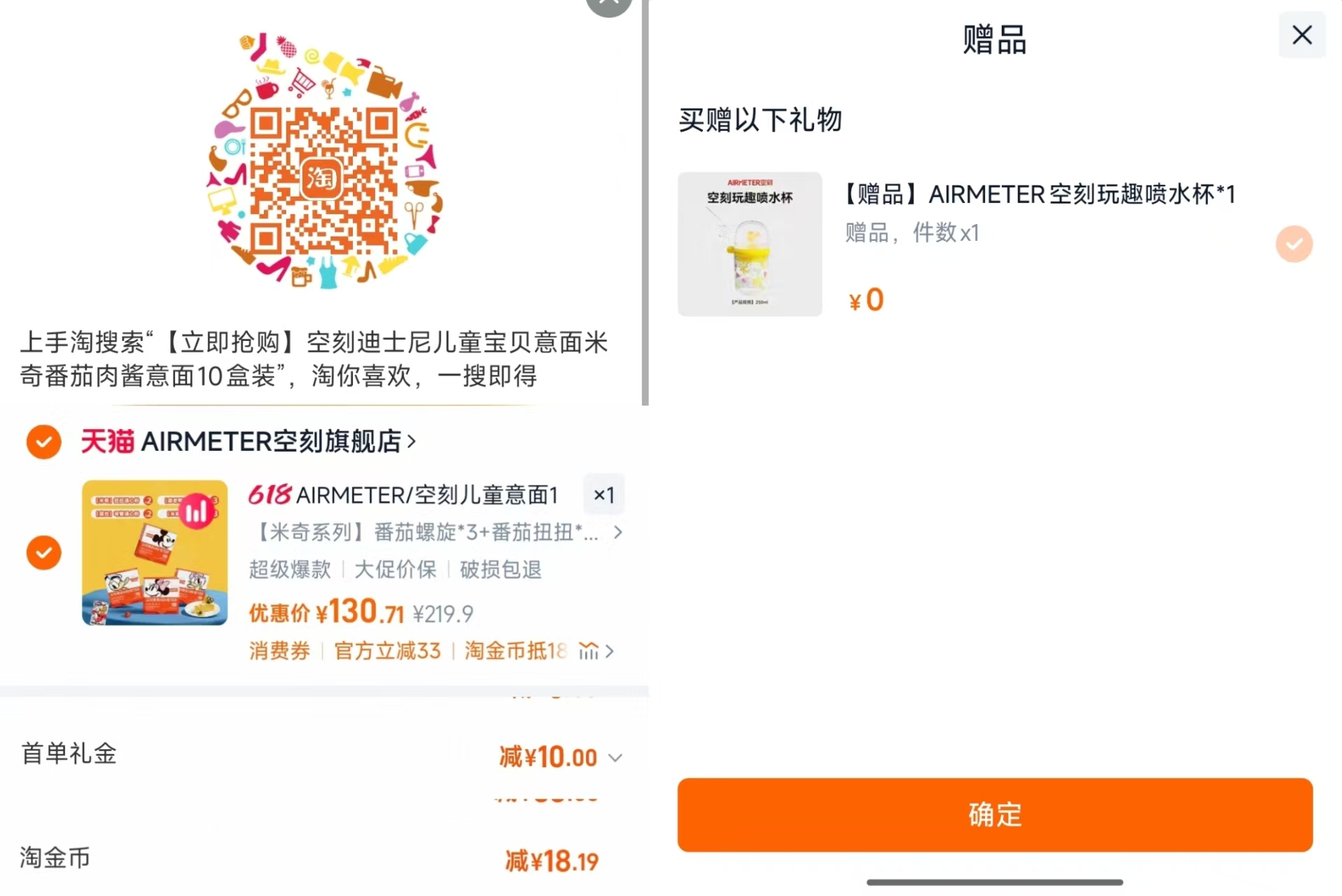Tap the Taobao logo at the QR code center
This screenshot has width=1342, height=896.
click(x=322, y=177)
